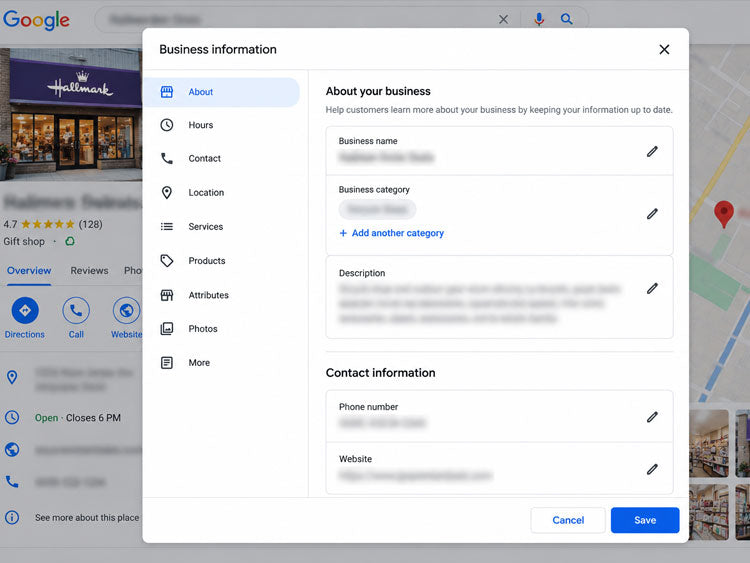Close the Business information dialog
The height and width of the screenshot is (563, 750).
[x=664, y=49]
